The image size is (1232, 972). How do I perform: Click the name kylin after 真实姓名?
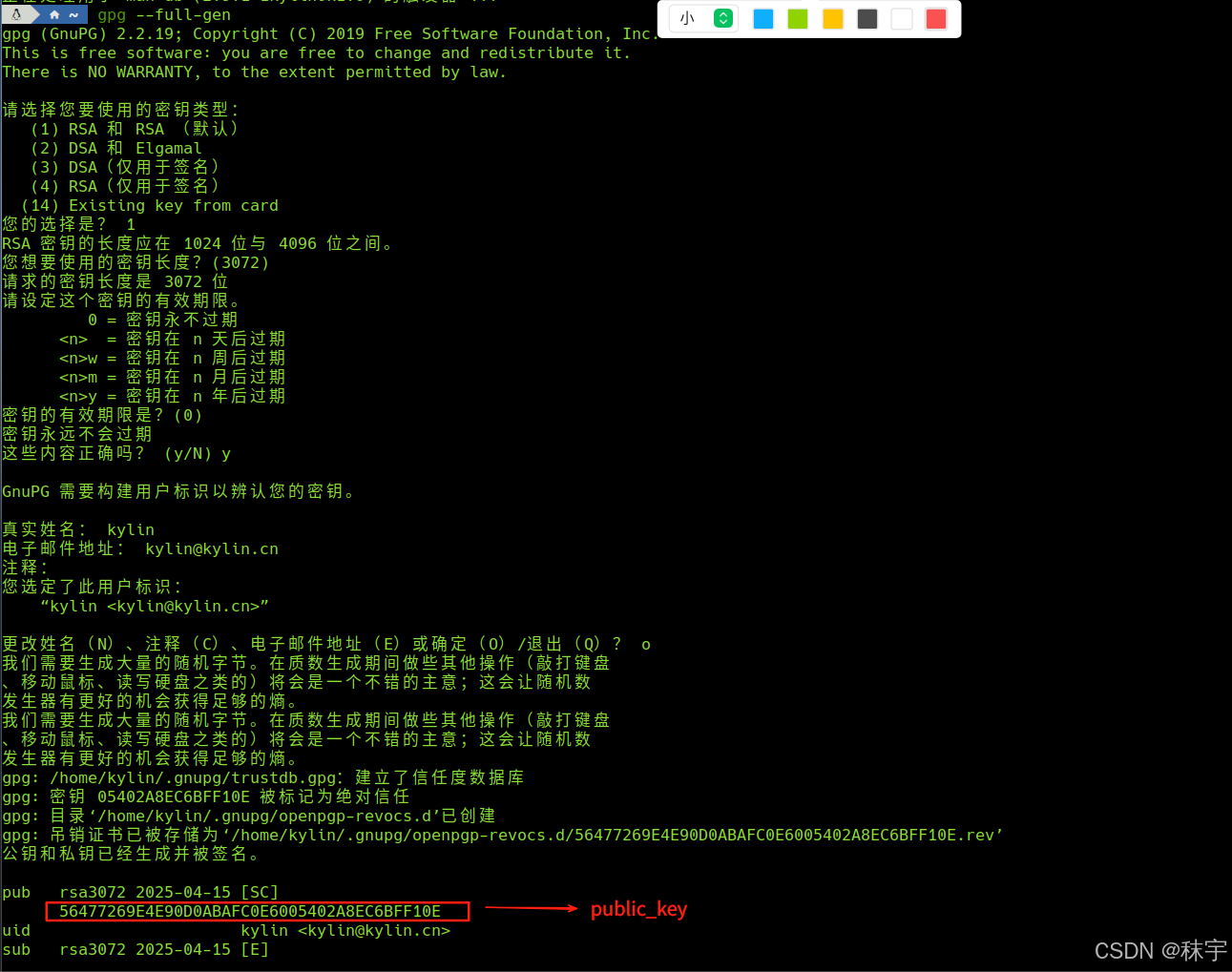click(x=131, y=529)
